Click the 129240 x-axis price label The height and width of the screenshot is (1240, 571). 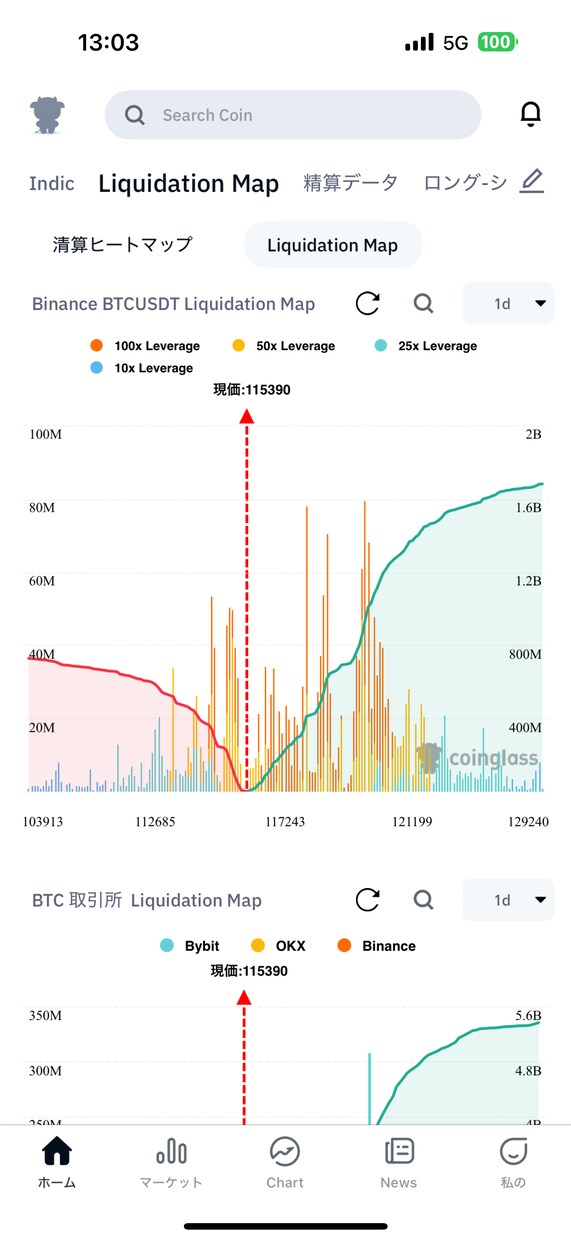point(527,822)
